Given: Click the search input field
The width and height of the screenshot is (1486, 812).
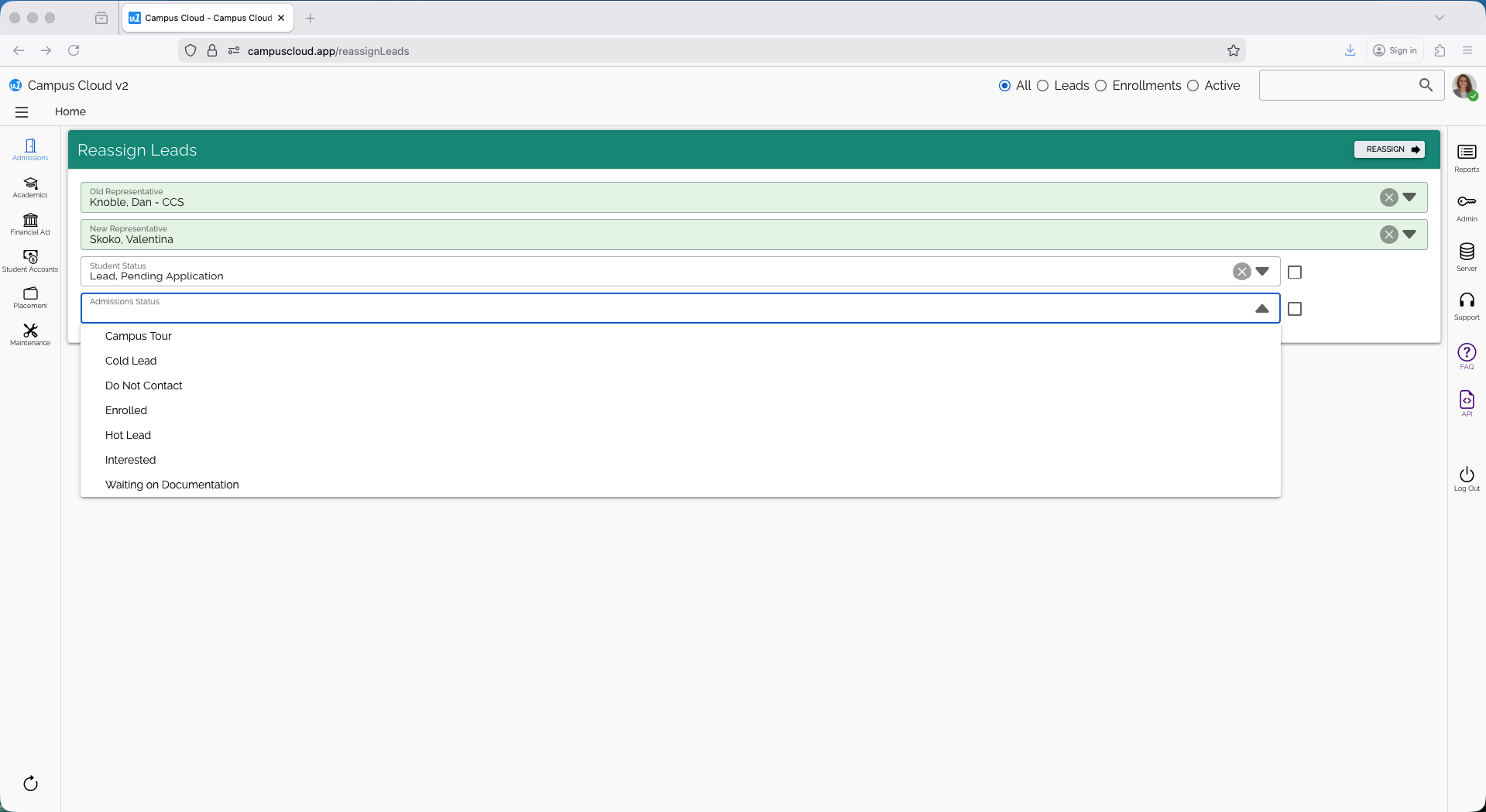Looking at the screenshot, I should point(1337,85).
